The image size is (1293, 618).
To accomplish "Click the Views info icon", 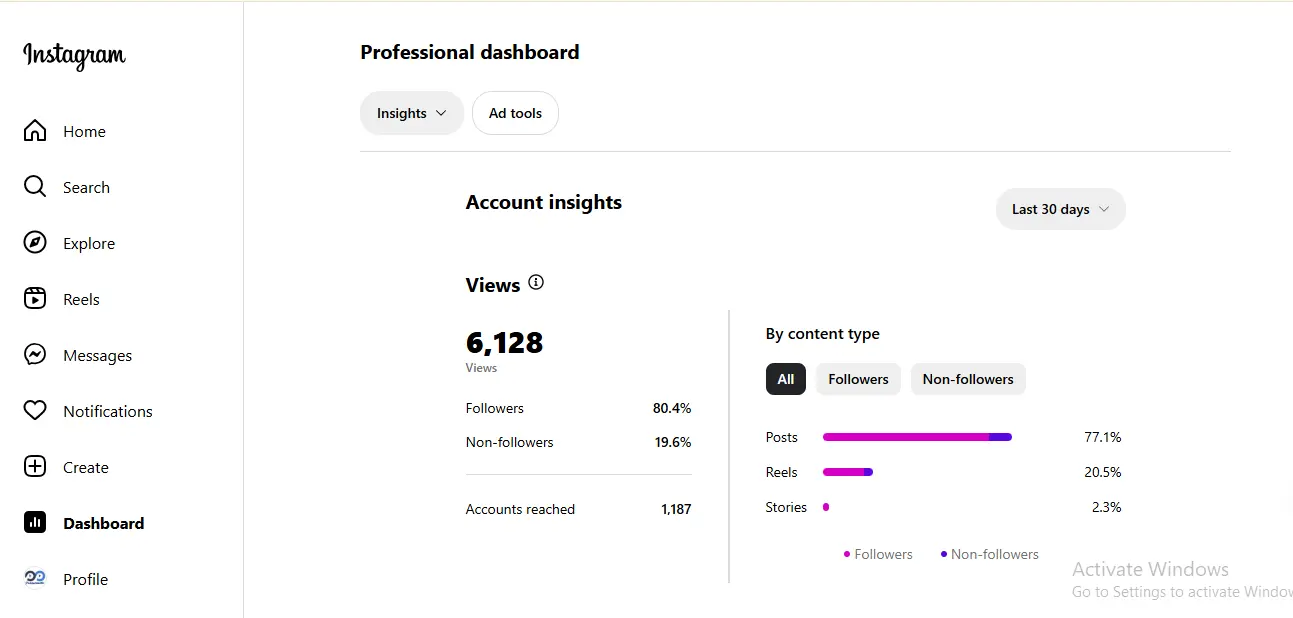I will pyautogui.click(x=536, y=283).
